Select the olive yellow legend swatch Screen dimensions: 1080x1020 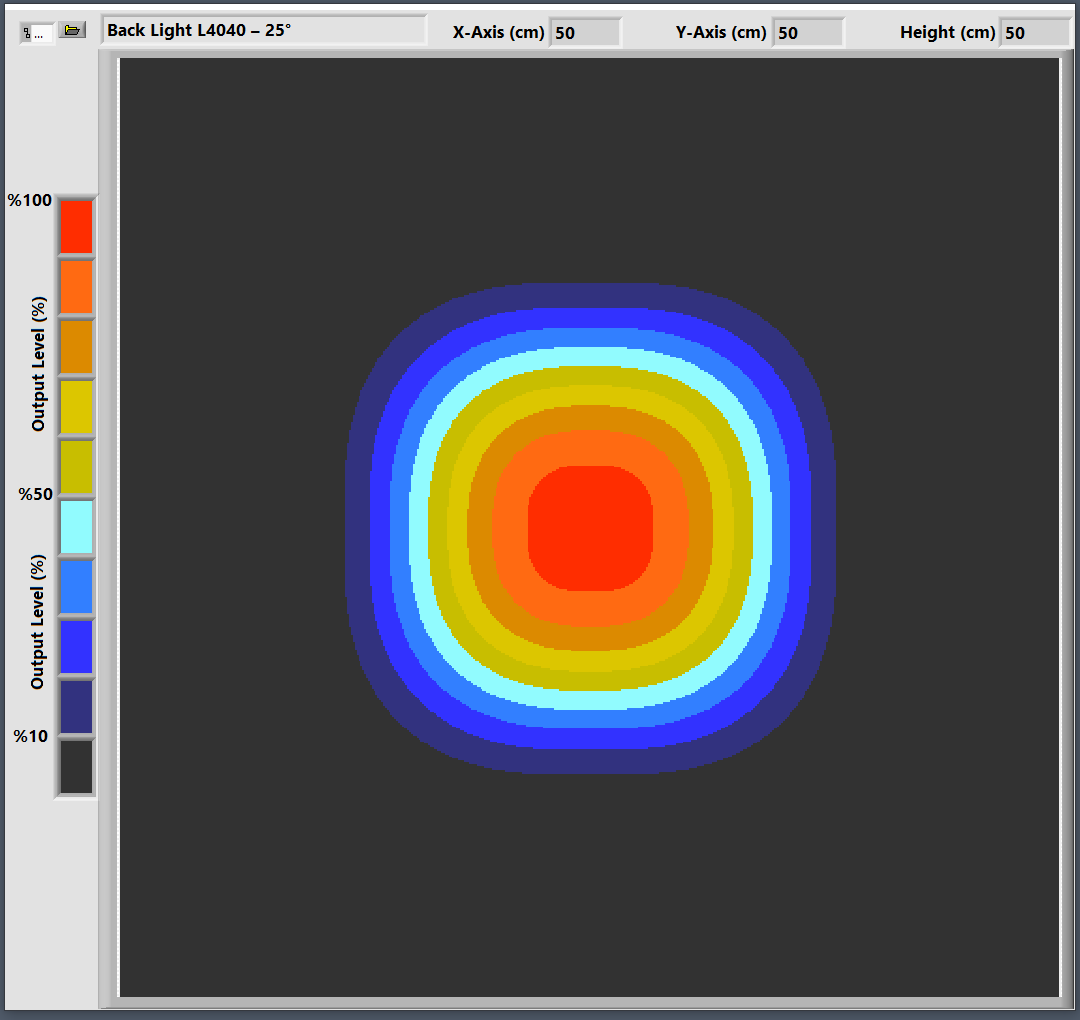(x=76, y=467)
